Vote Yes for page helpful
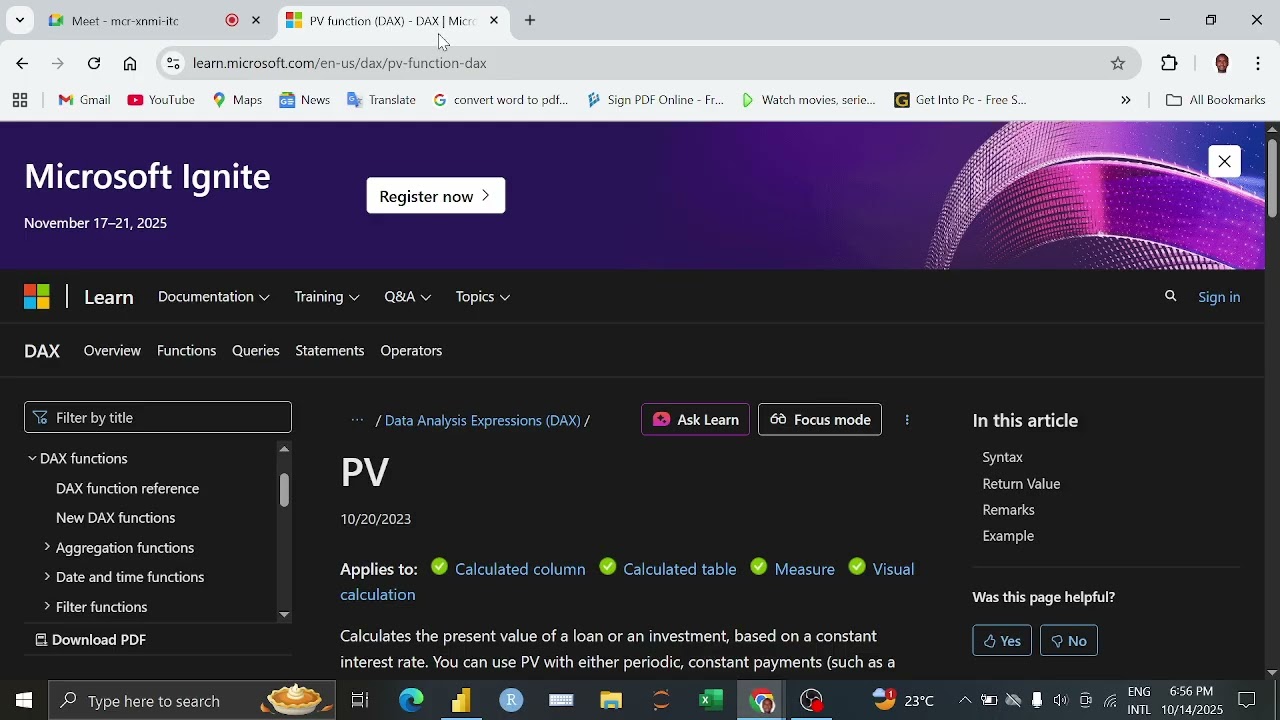 pos(1002,641)
